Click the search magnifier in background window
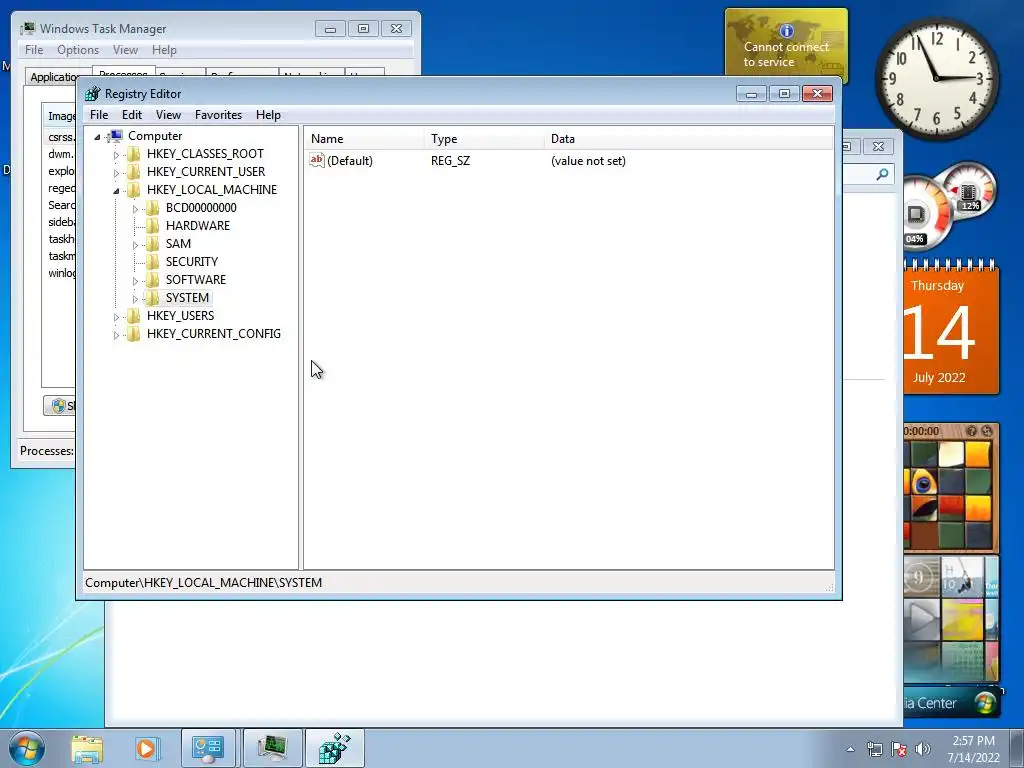Screen dimensions: 1024x768 click(882, 174)
